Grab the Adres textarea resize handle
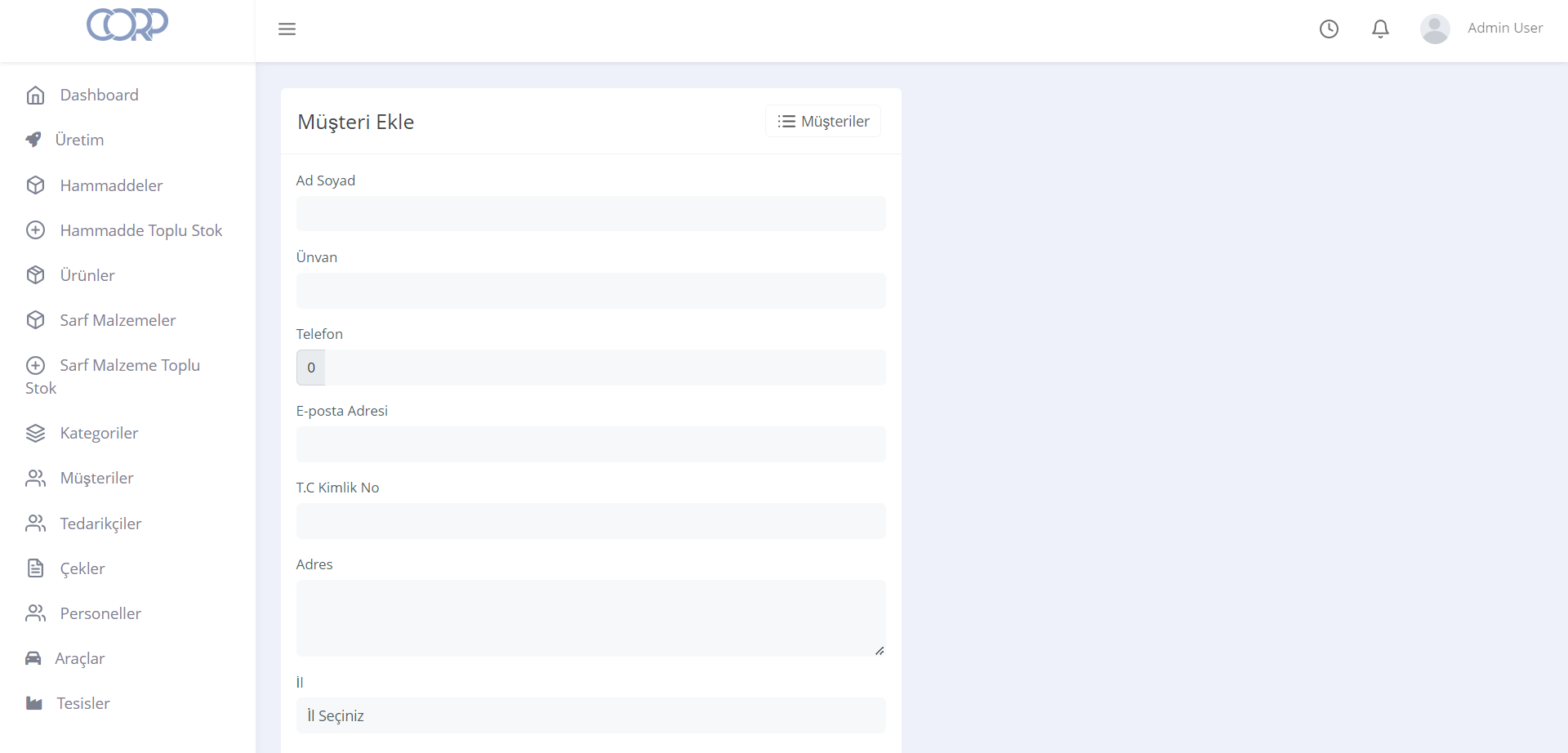The height and width of the screenshot is (753, 1568). (x=880, y=651)
